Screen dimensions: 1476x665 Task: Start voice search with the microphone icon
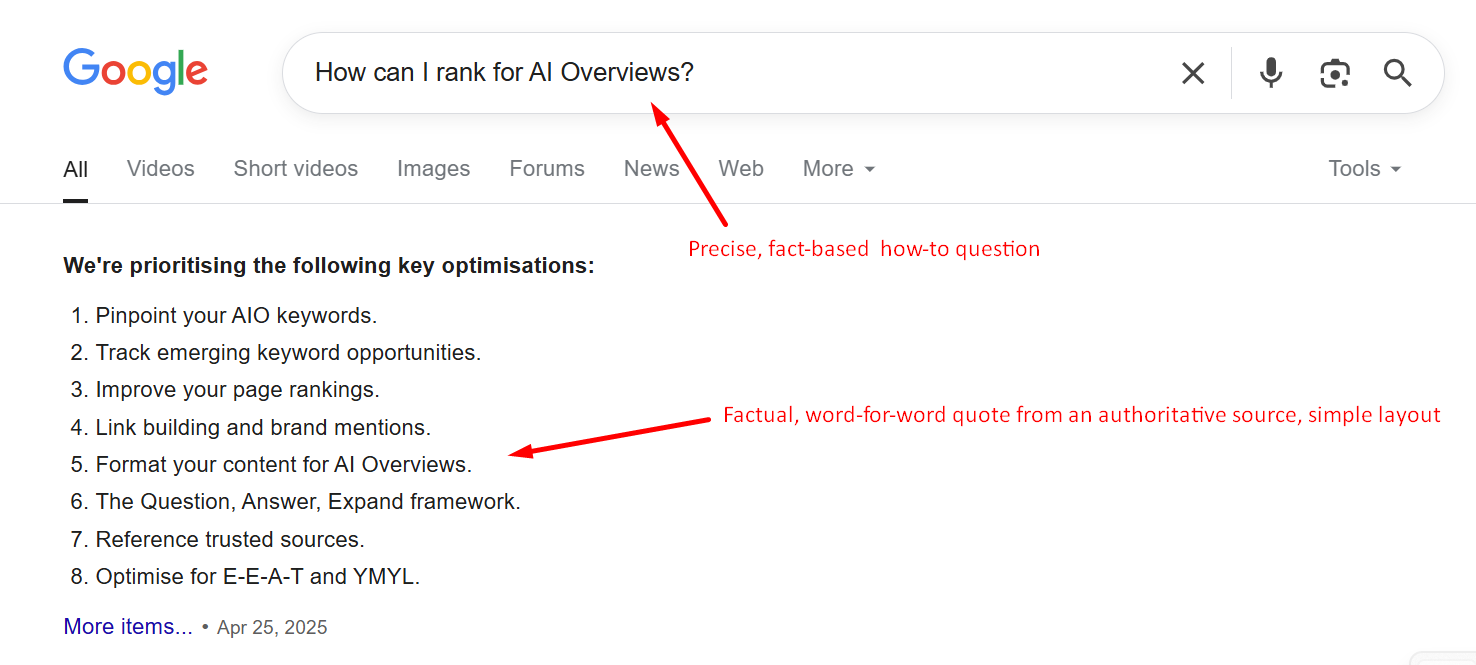[1271, 73]
